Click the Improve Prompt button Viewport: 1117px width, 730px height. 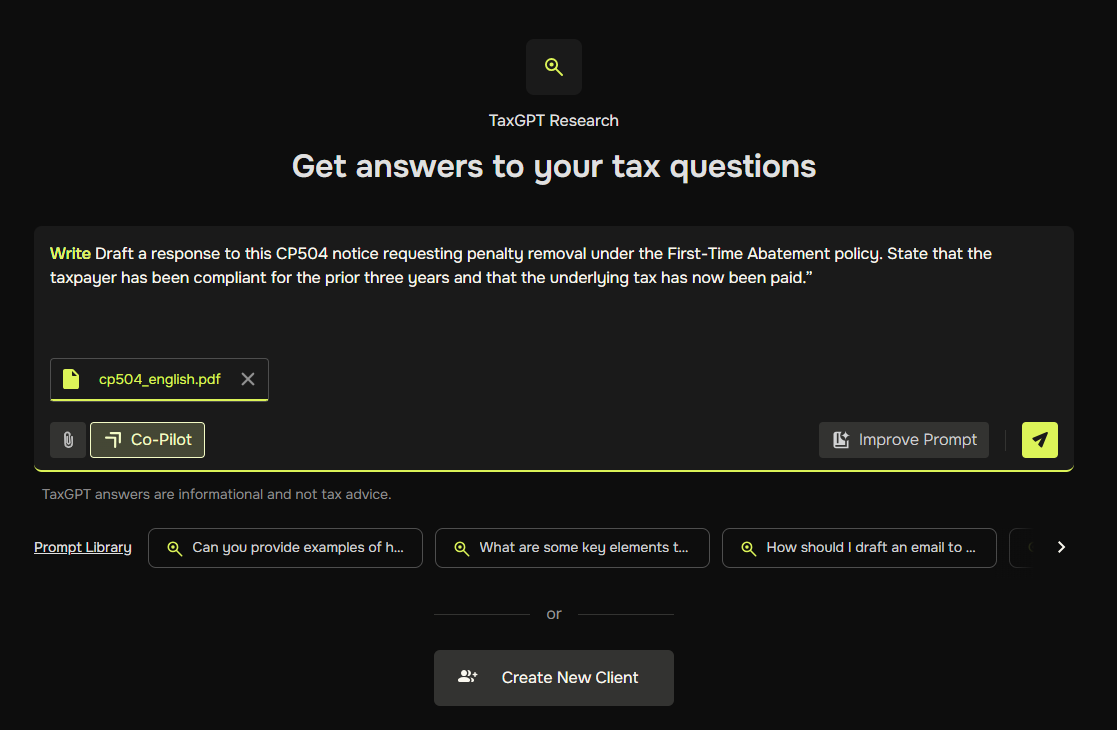pyautogui.click(x=903, y=440)
